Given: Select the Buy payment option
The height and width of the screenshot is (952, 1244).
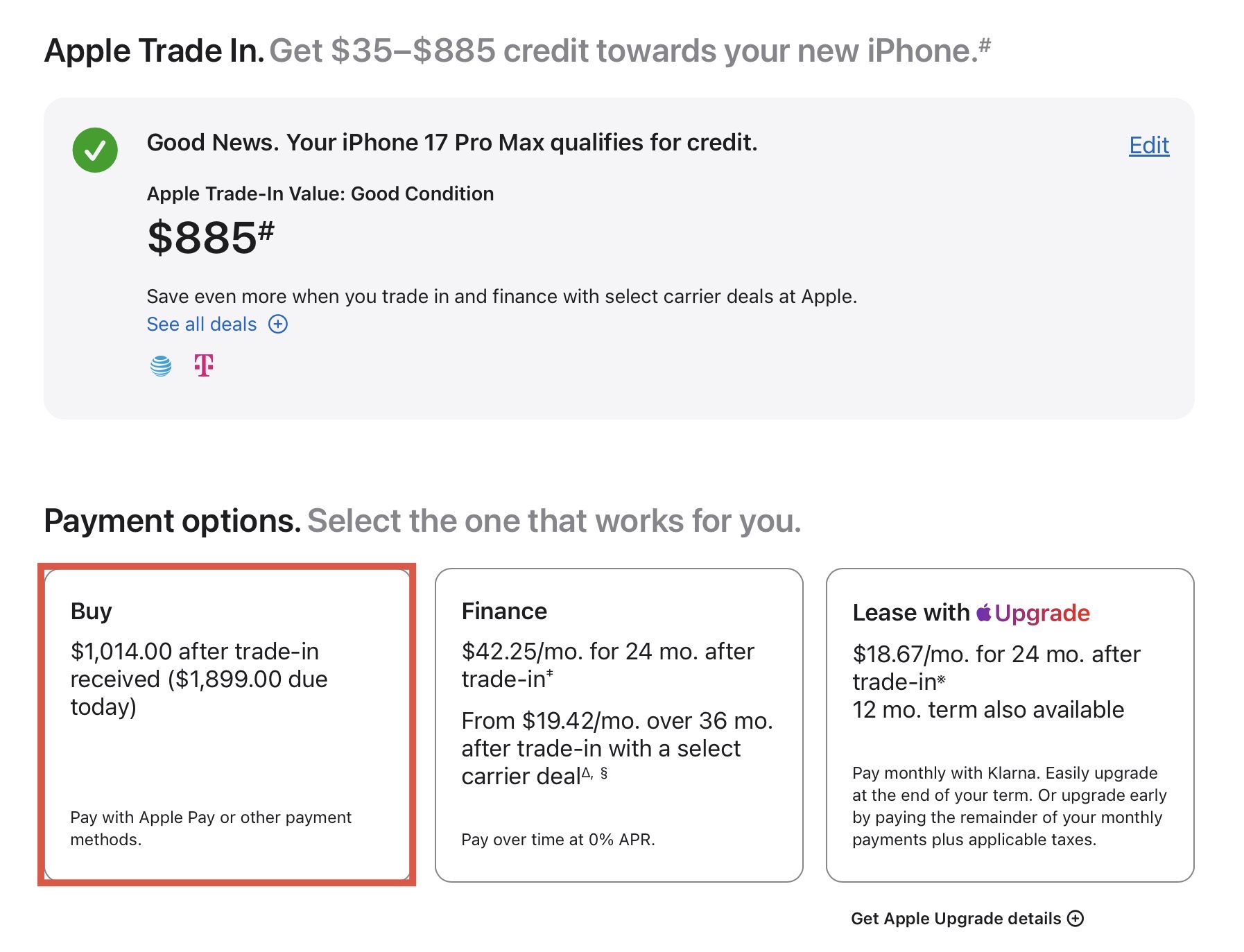Looking at the screenshot, I should click(x=227, y=725).
